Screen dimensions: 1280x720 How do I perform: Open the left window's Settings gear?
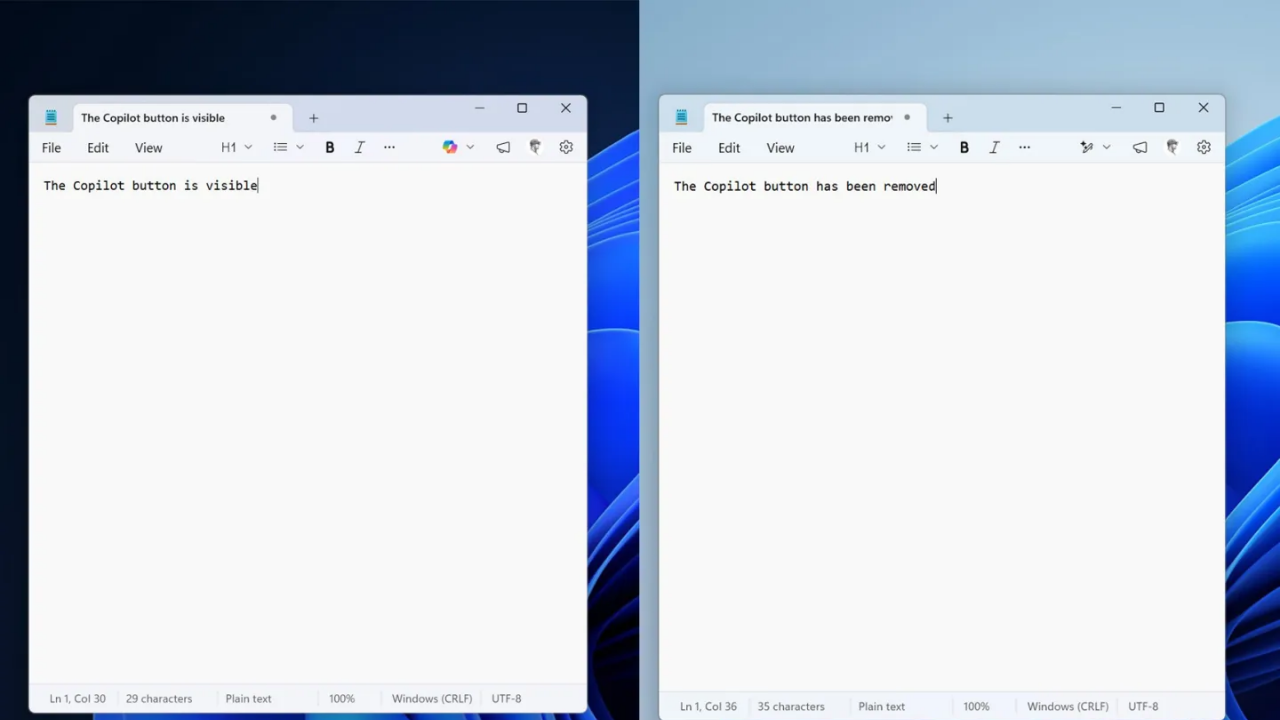(x=565, y=147)
